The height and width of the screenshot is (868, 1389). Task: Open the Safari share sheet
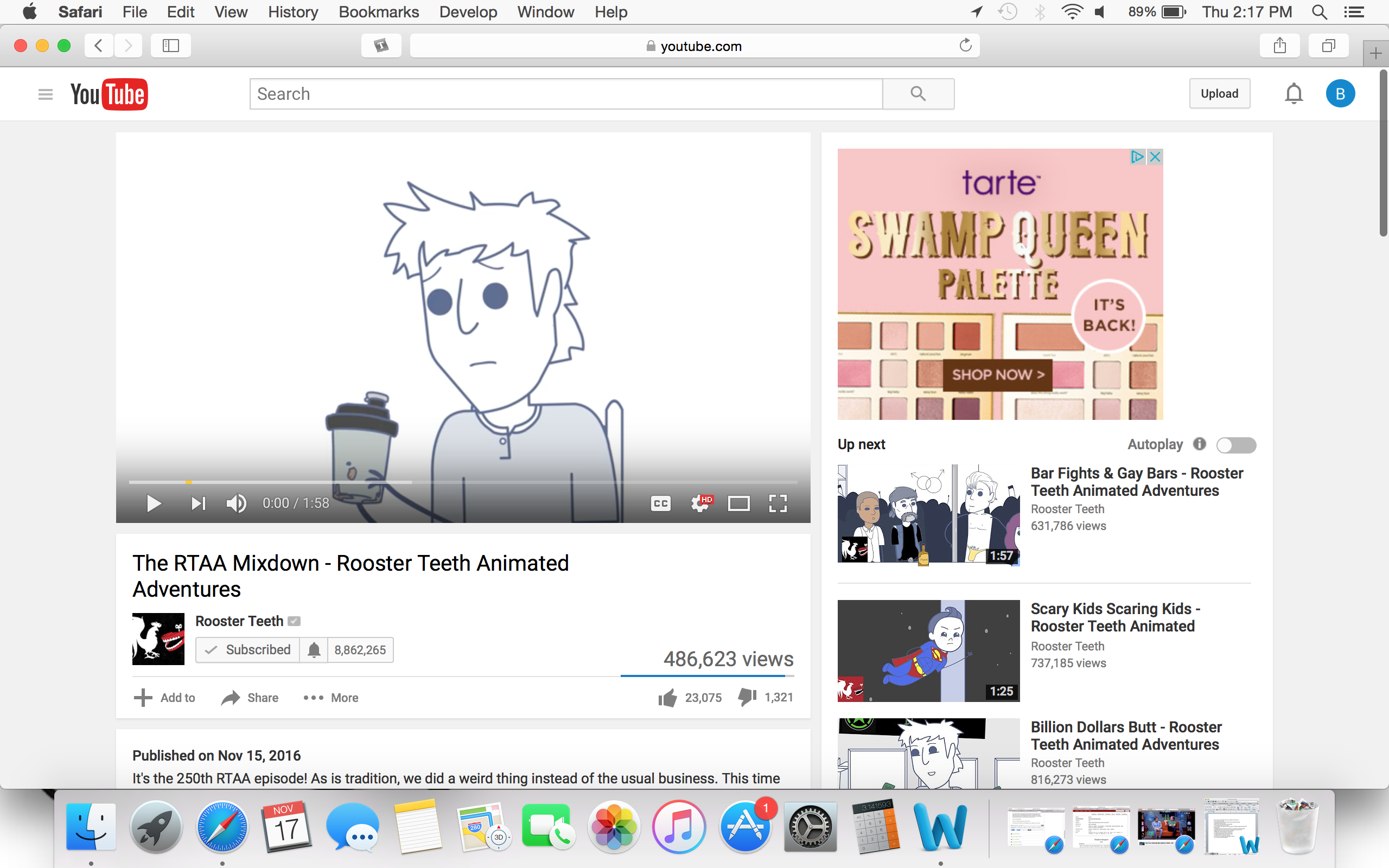pyautogui.click(x=1279, y=46)
